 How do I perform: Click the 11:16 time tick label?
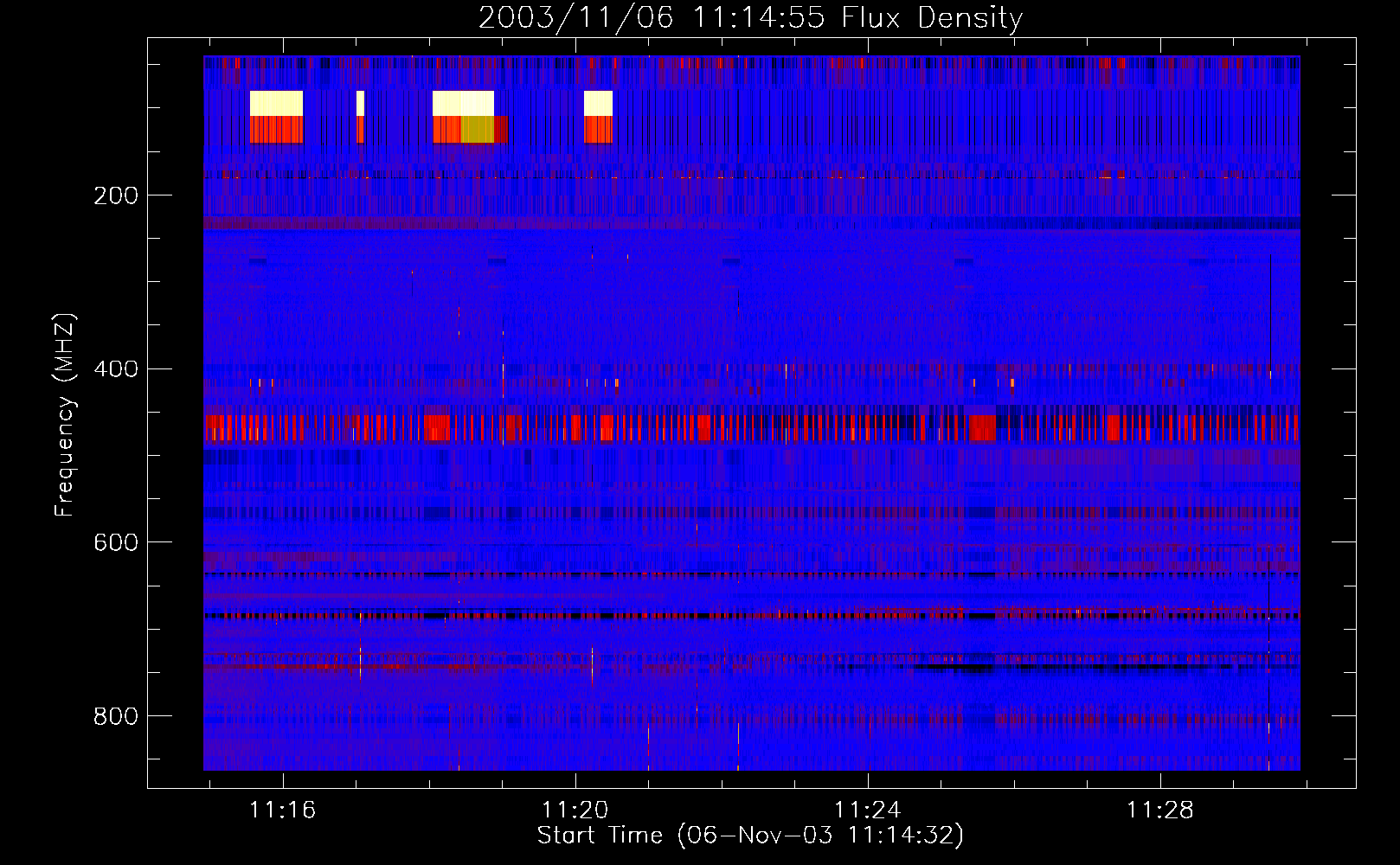283,811
